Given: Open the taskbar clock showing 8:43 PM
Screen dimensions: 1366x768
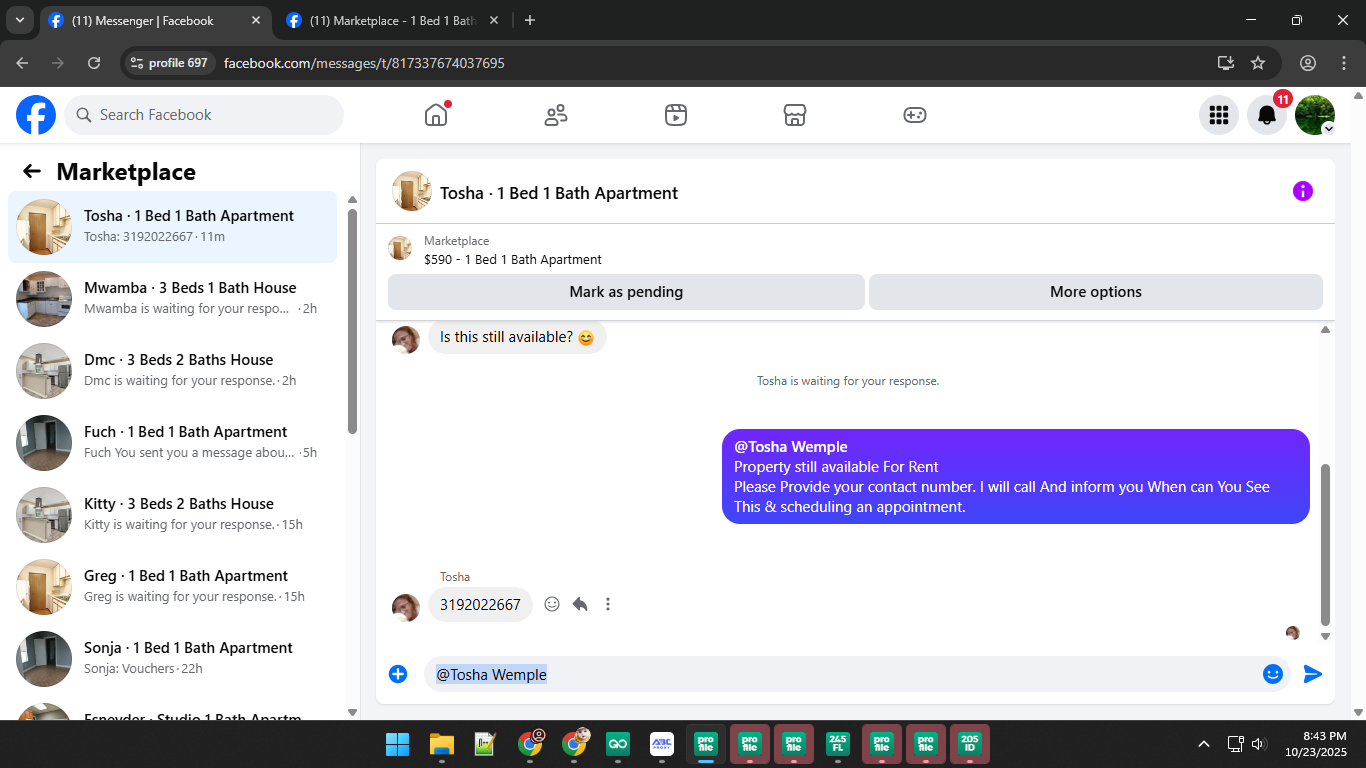Looking at the screenshot, I should click(x=1316, y=744).
